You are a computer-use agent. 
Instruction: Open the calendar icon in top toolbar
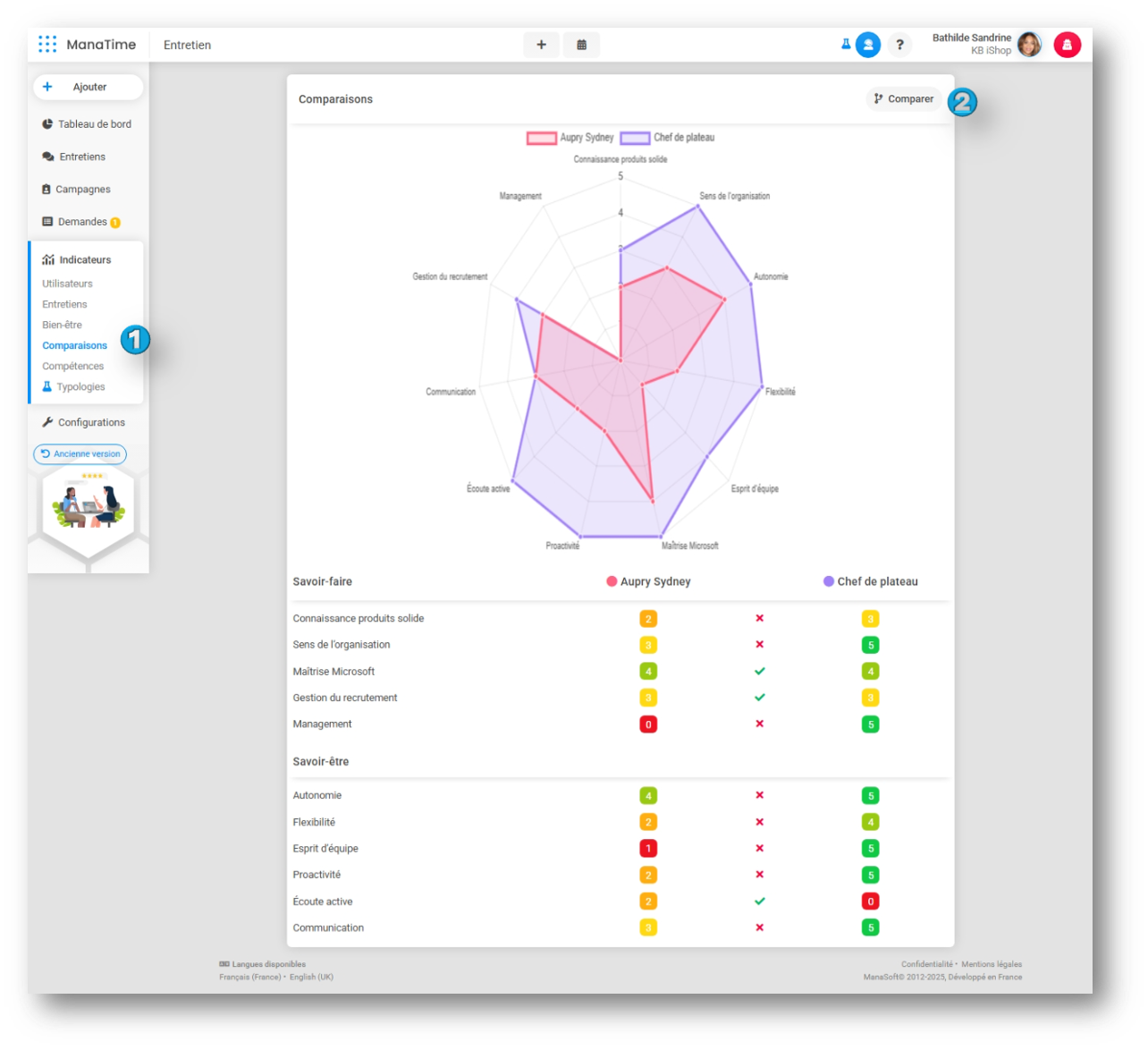click(581, 45)
